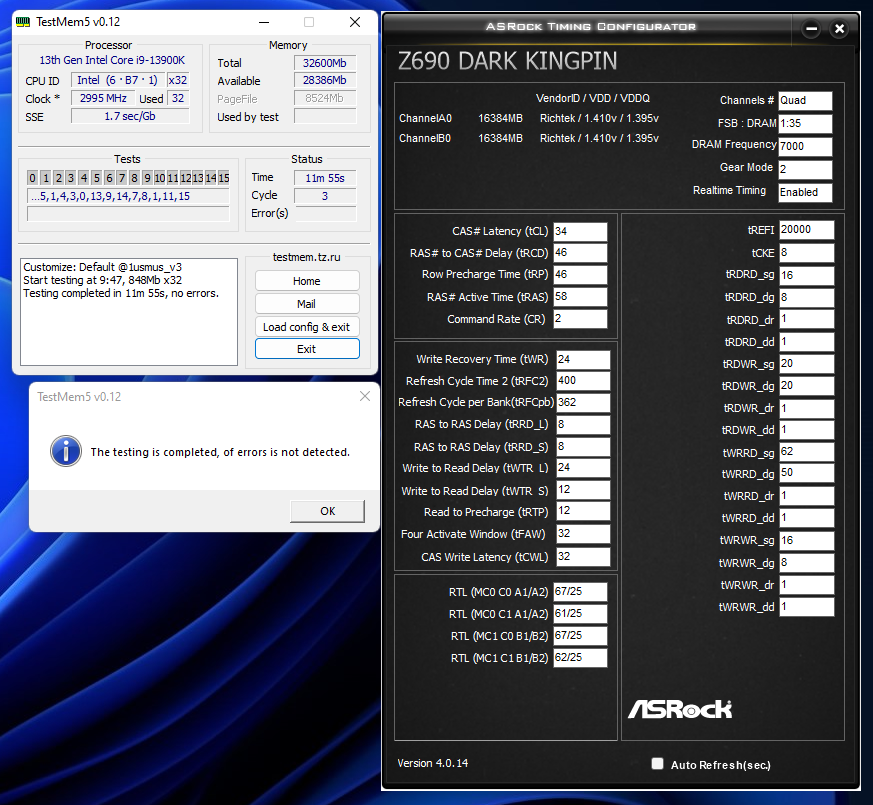Click the blue information icon in dialog

pyautogui.click(x=66, y=451)
